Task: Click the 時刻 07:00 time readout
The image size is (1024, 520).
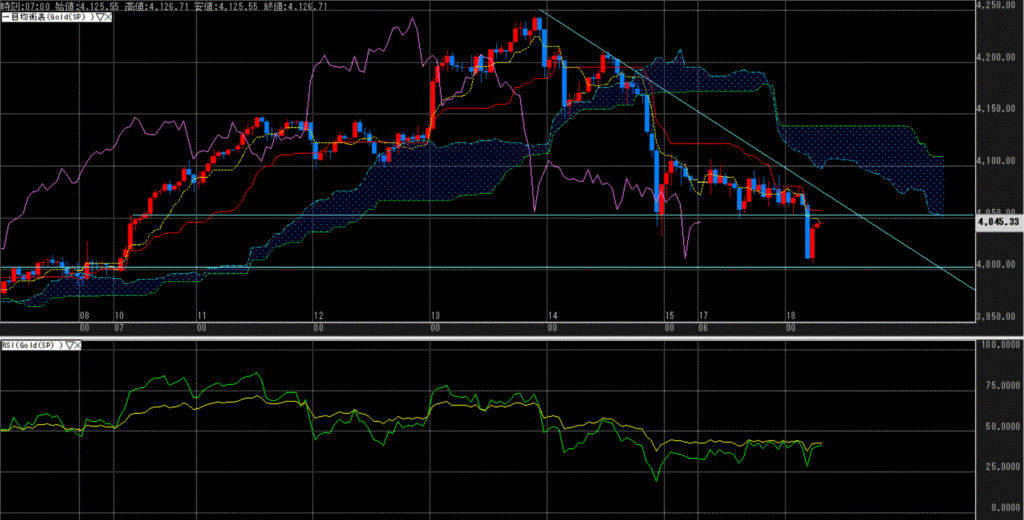Action: (25, 5)
